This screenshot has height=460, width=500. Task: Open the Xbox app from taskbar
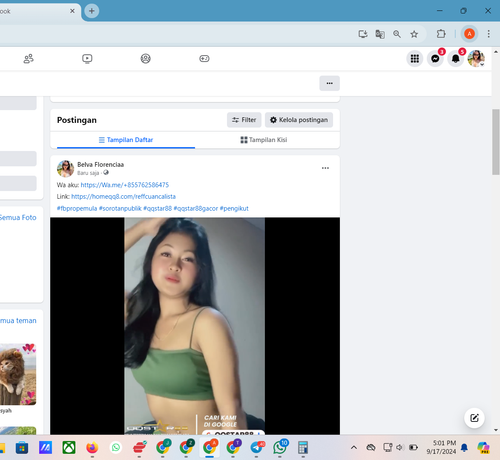69,448
